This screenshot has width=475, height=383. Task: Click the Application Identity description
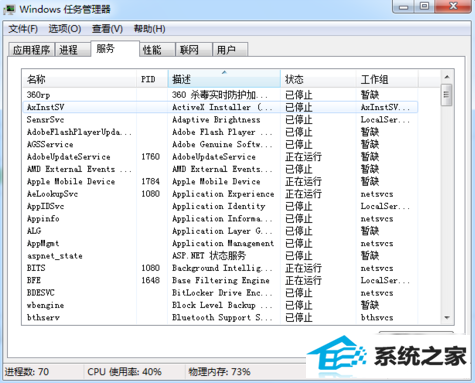[x=219, y=206]
